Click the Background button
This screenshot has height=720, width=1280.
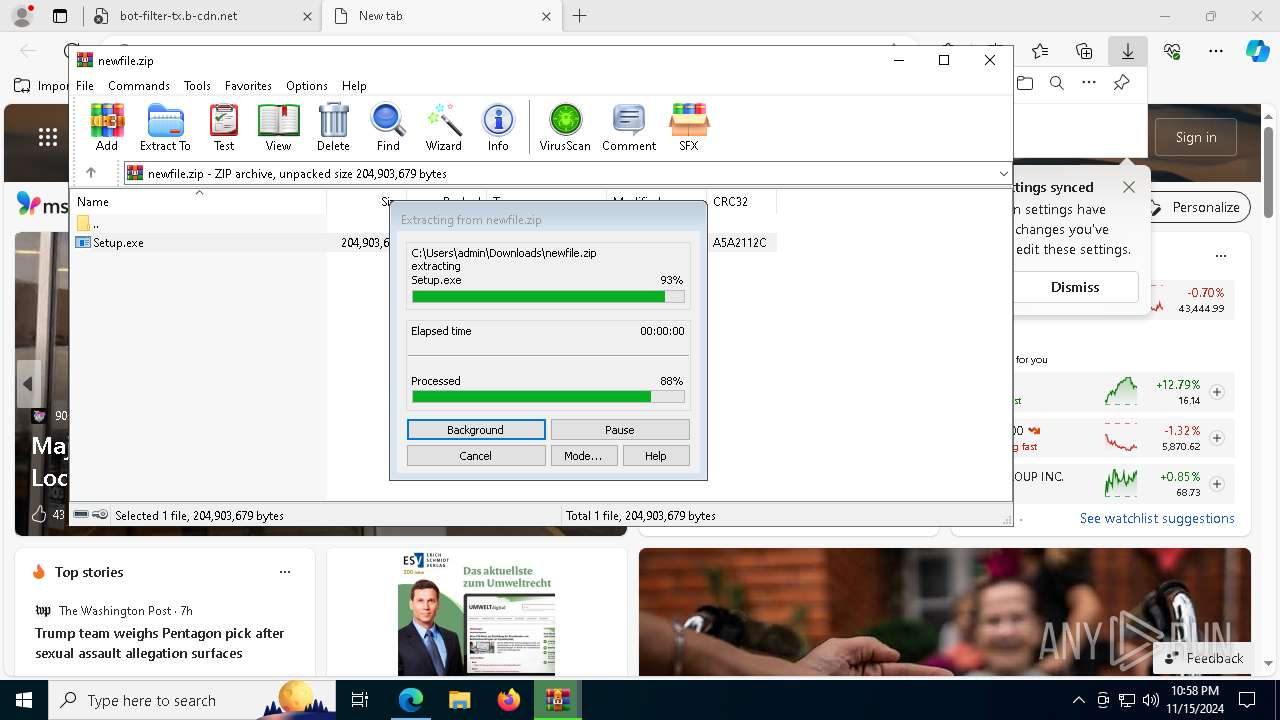[x=476, y=430]
